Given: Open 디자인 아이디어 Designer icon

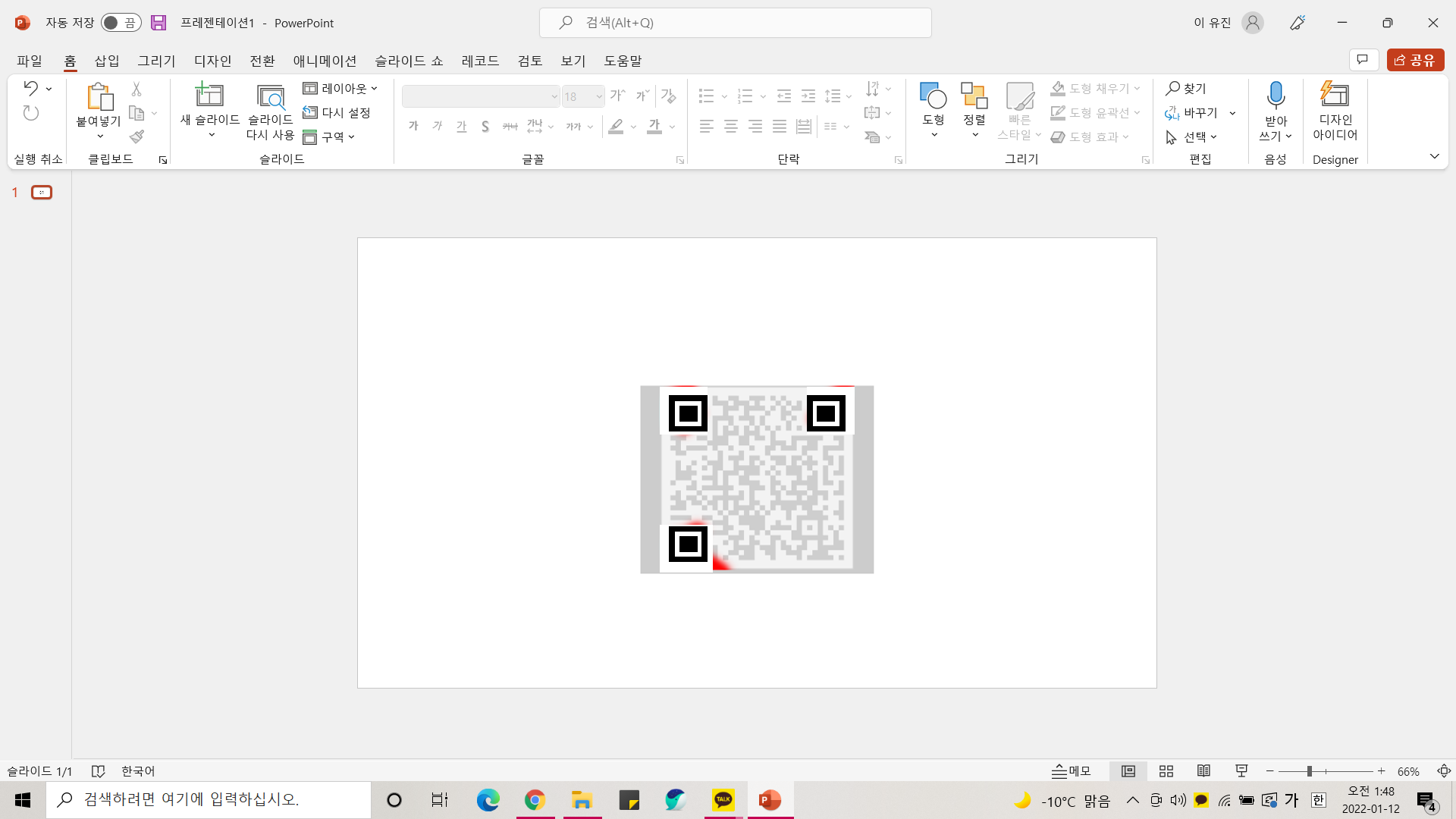Looking at the screenshot, I should [x=1335, y=94].
